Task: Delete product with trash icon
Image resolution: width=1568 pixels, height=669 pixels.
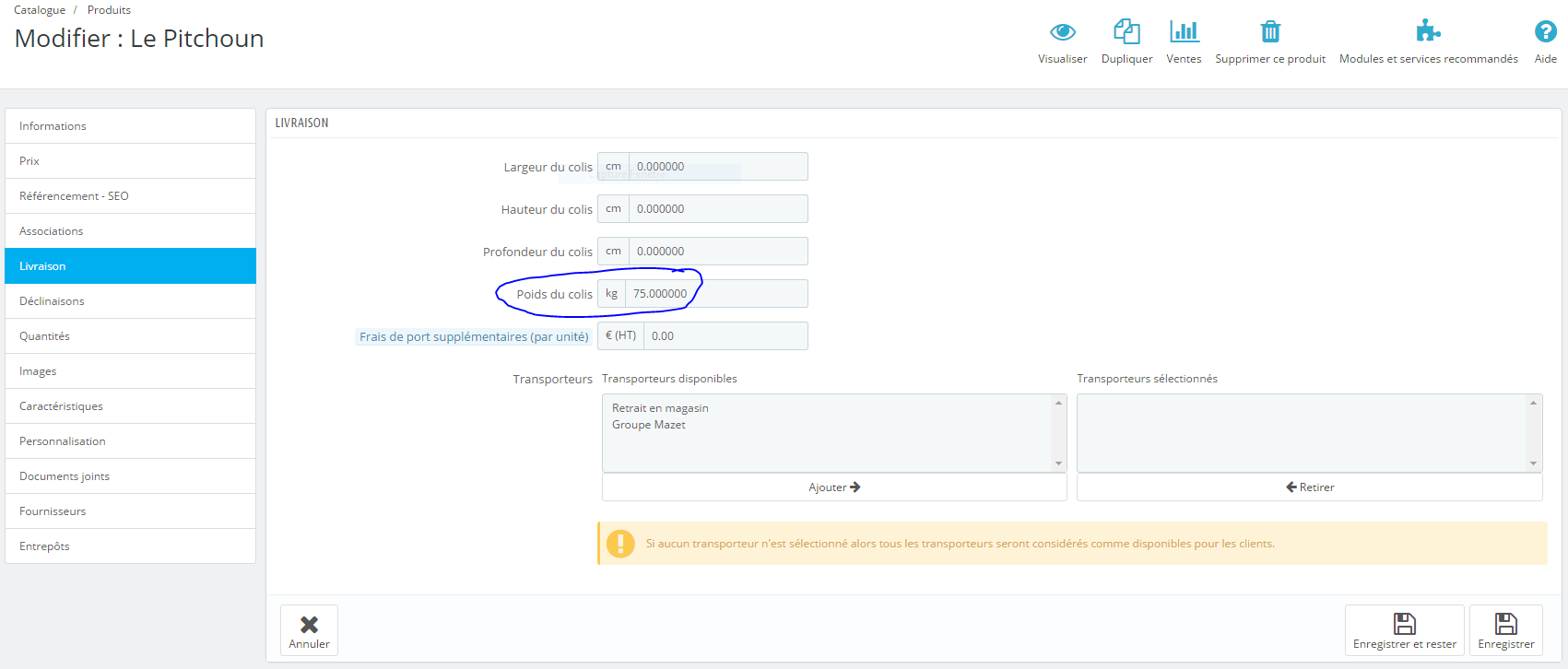Action: [1270, 31]
